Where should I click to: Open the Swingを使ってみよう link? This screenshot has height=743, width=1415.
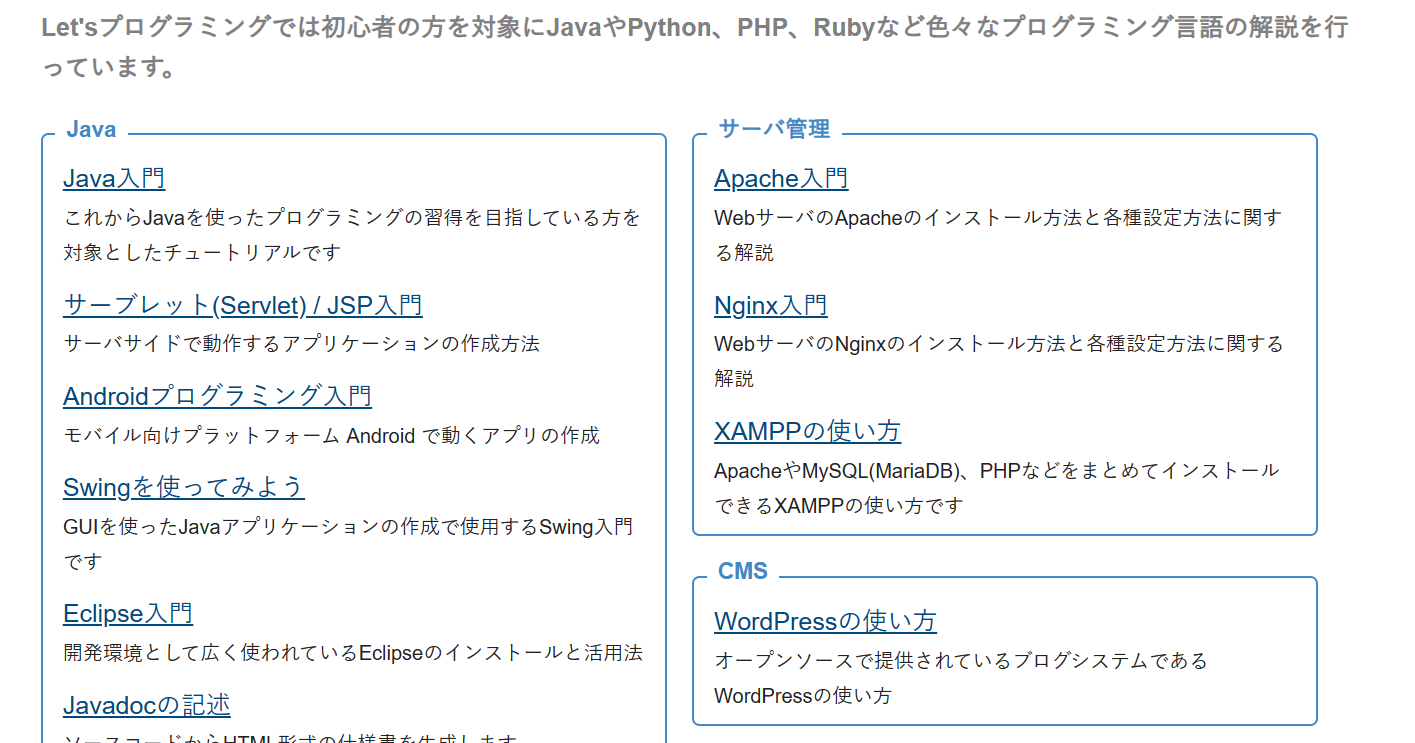click(x=184, y=487)
